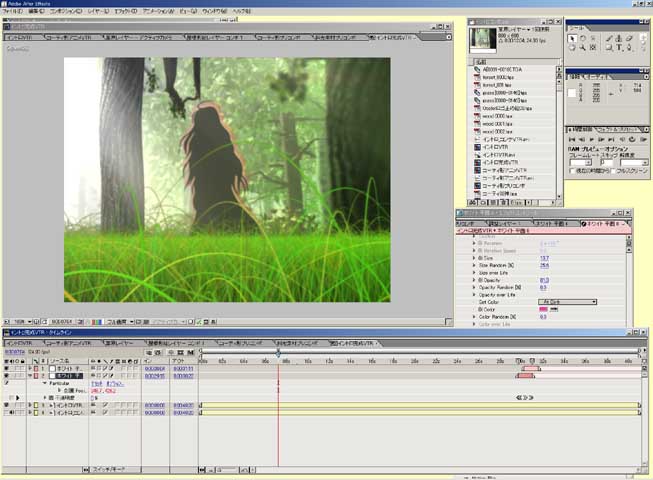Open frame rate dropdown in RAM preview options

[x=581, y=163]
